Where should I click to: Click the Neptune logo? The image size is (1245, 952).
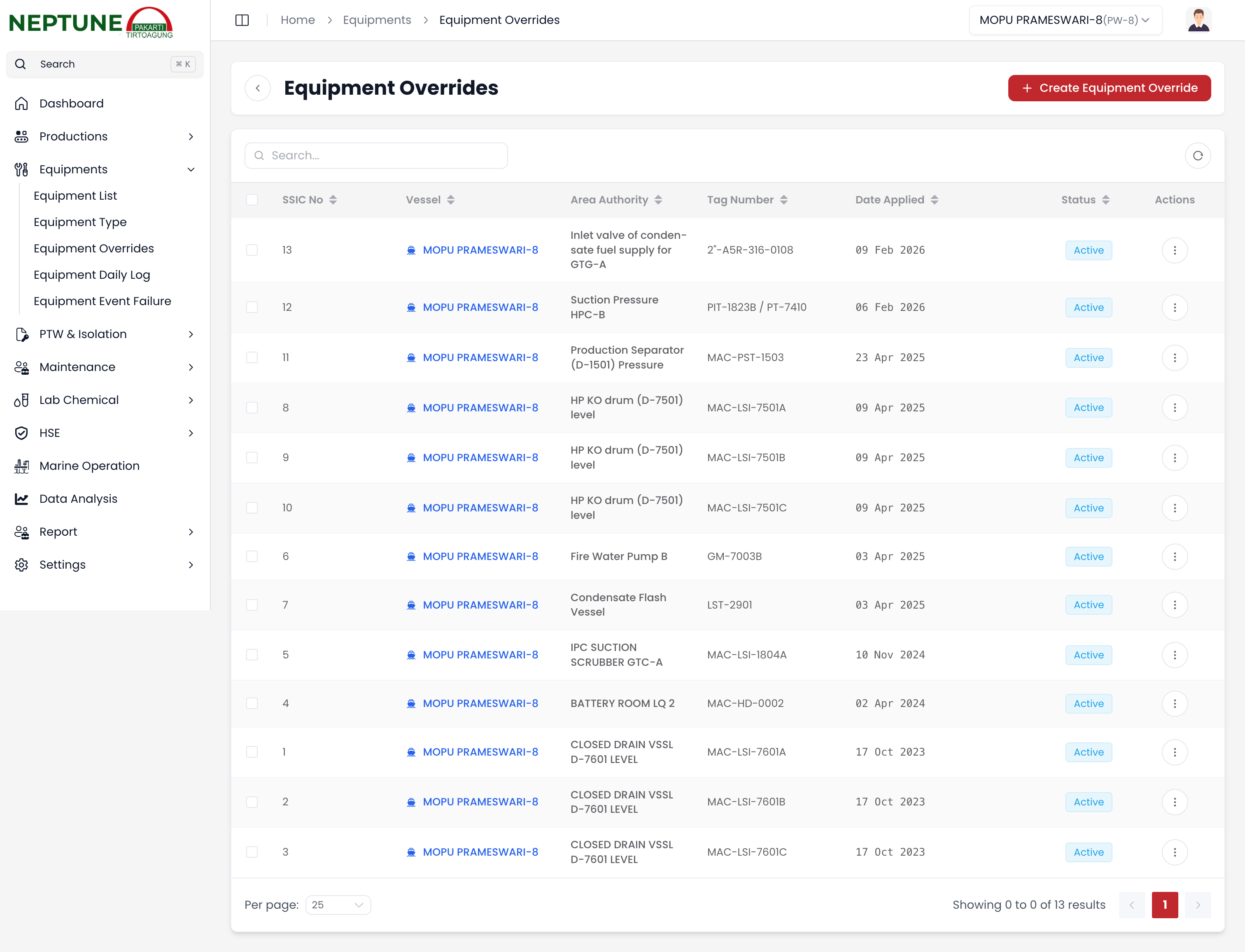coord(91,23)
